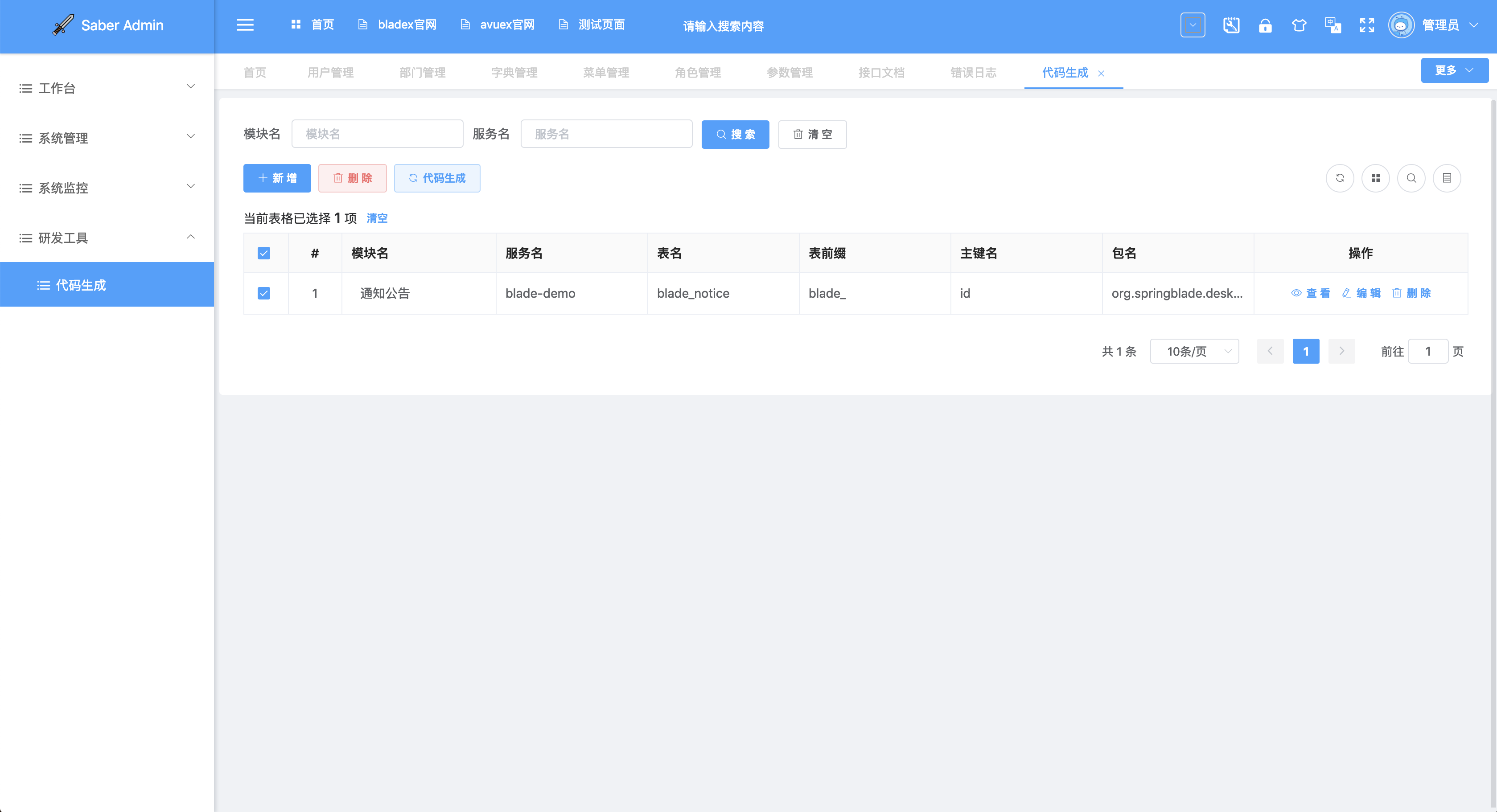Click 清空 to clear table selection

[377, 218]
